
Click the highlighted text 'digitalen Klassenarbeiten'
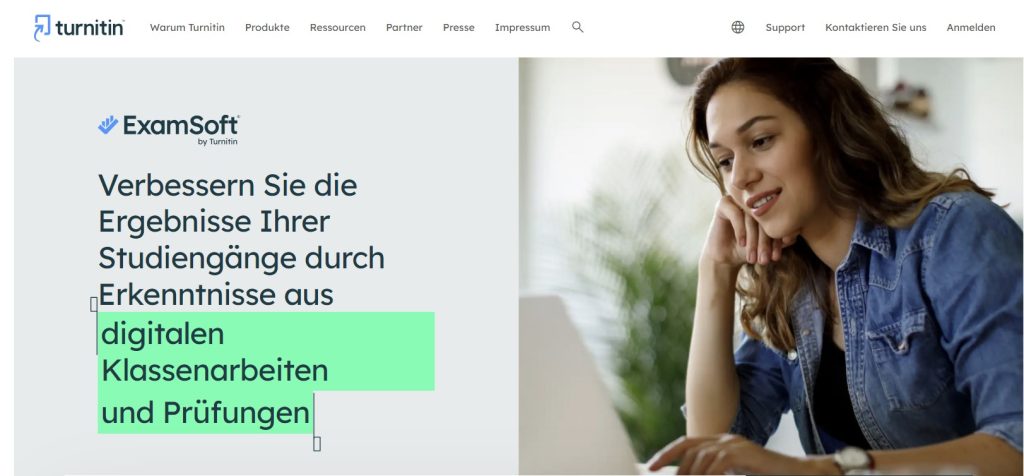[215, 352]
